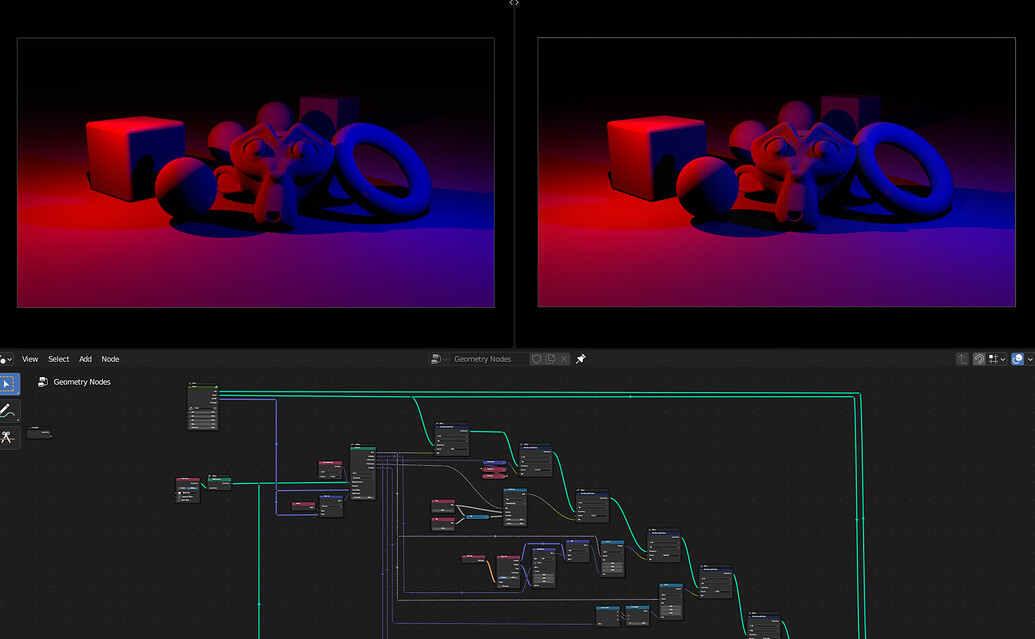The image size is (1035, 639).
Task: Select the group input node at top
Action: (x=203, y=406)
